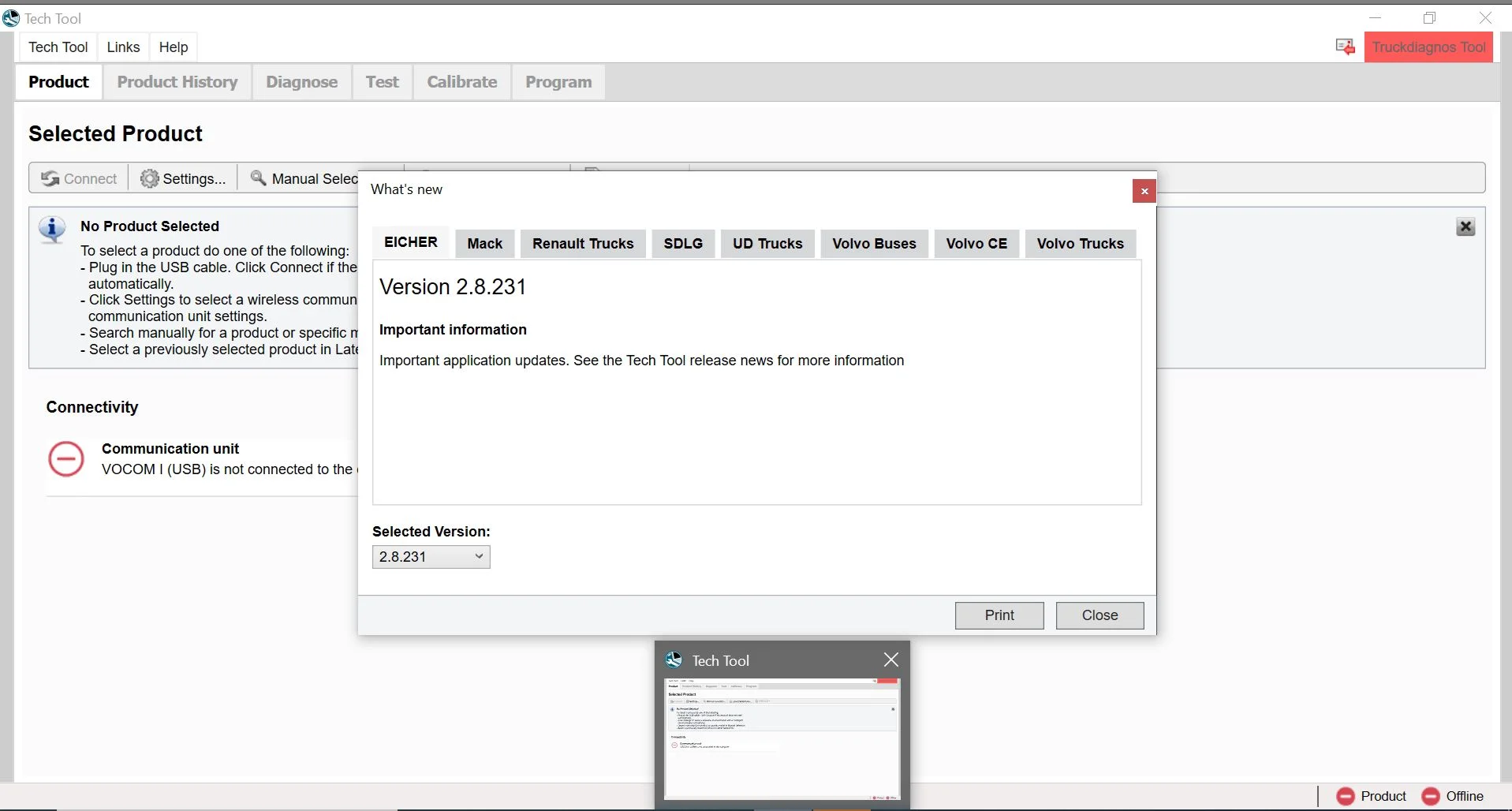This screenshot has width=1512, height=811.
Task: Open the Test tab
Action: tap(383, 82)
